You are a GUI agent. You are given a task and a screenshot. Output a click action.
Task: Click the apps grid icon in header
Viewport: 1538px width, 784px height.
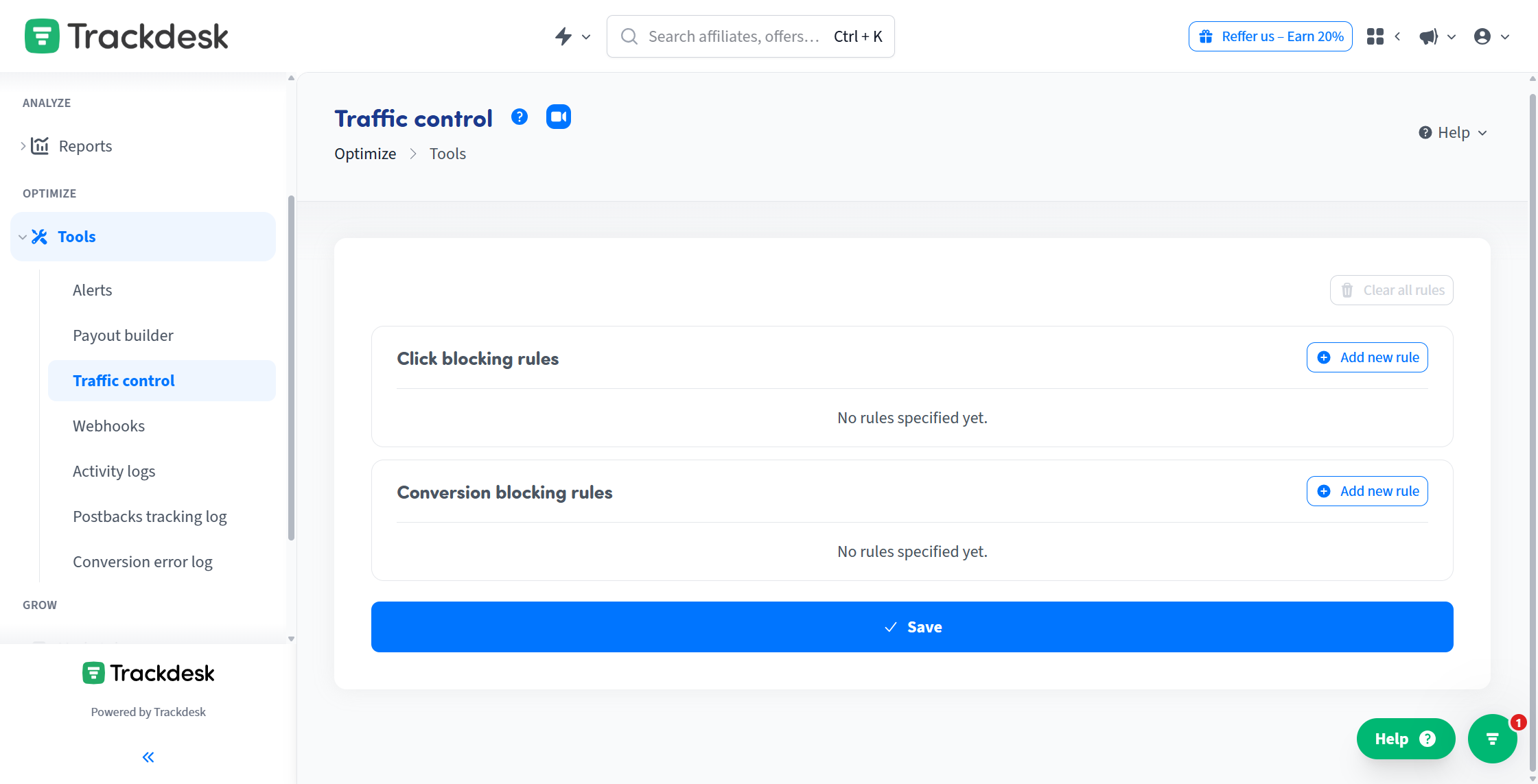click(1375, 36)
